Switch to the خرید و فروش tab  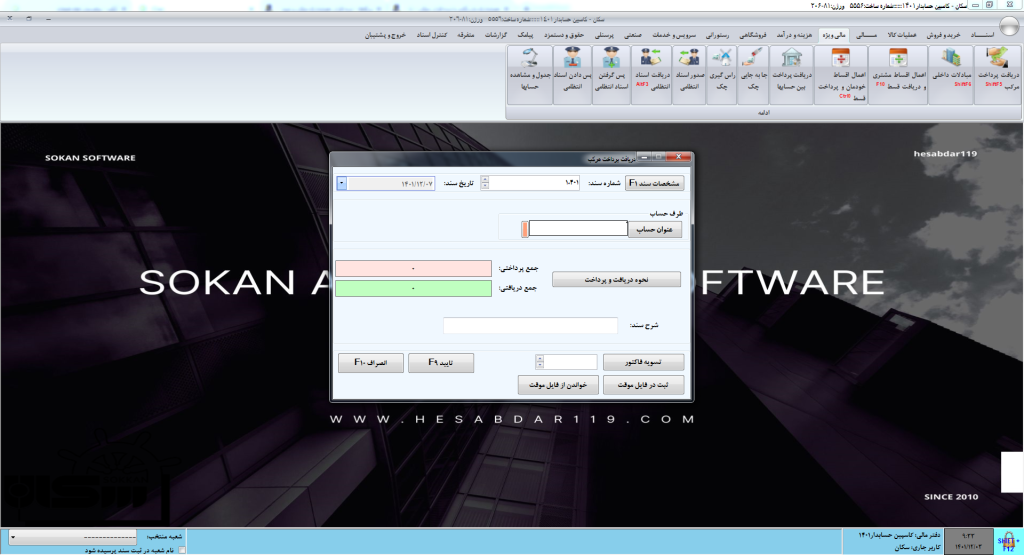tap(943, 35)
